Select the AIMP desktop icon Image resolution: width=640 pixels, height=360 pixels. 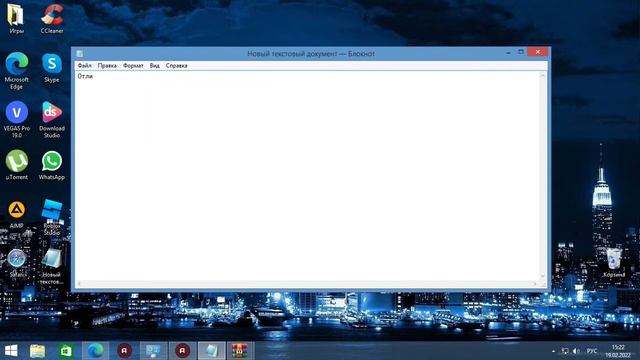point(16,214)
